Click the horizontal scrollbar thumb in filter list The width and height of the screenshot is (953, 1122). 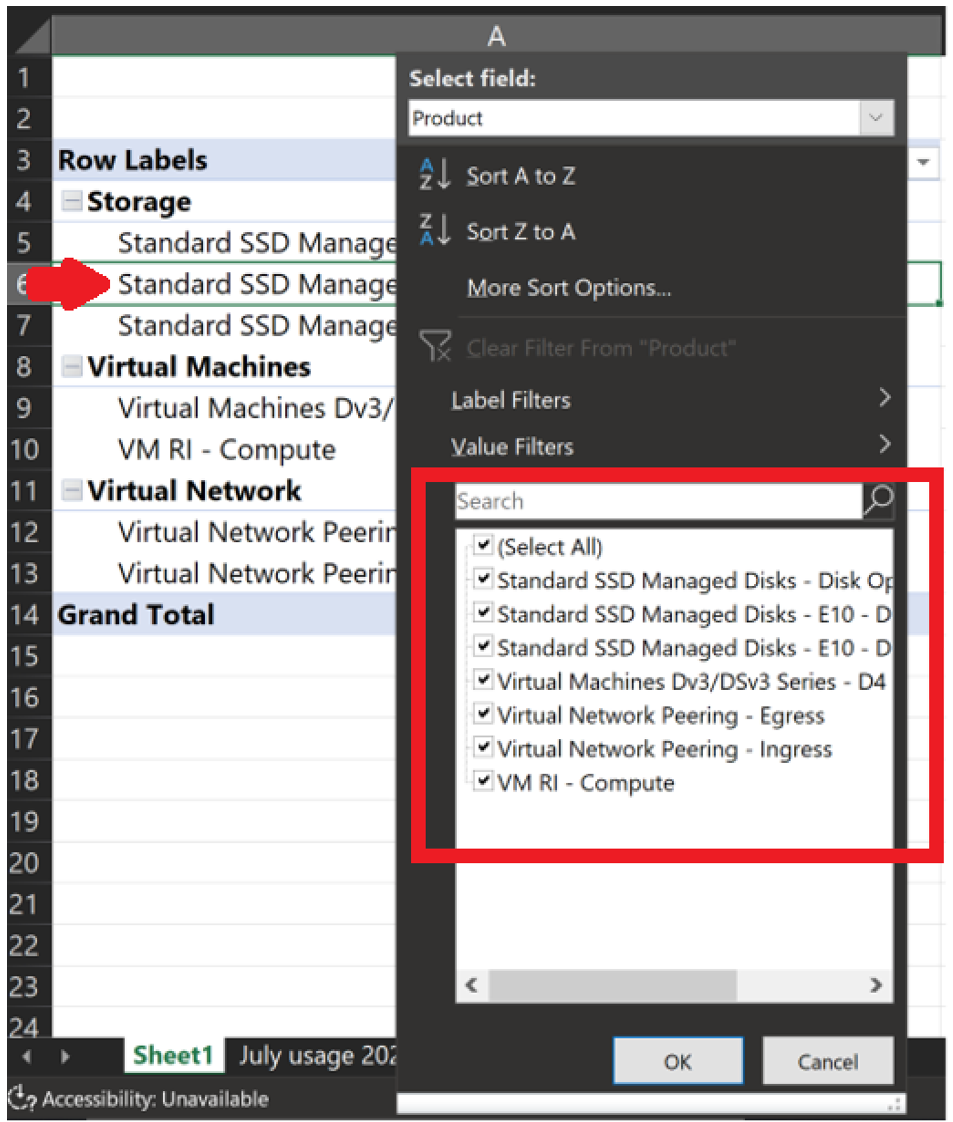pos(612,985)
